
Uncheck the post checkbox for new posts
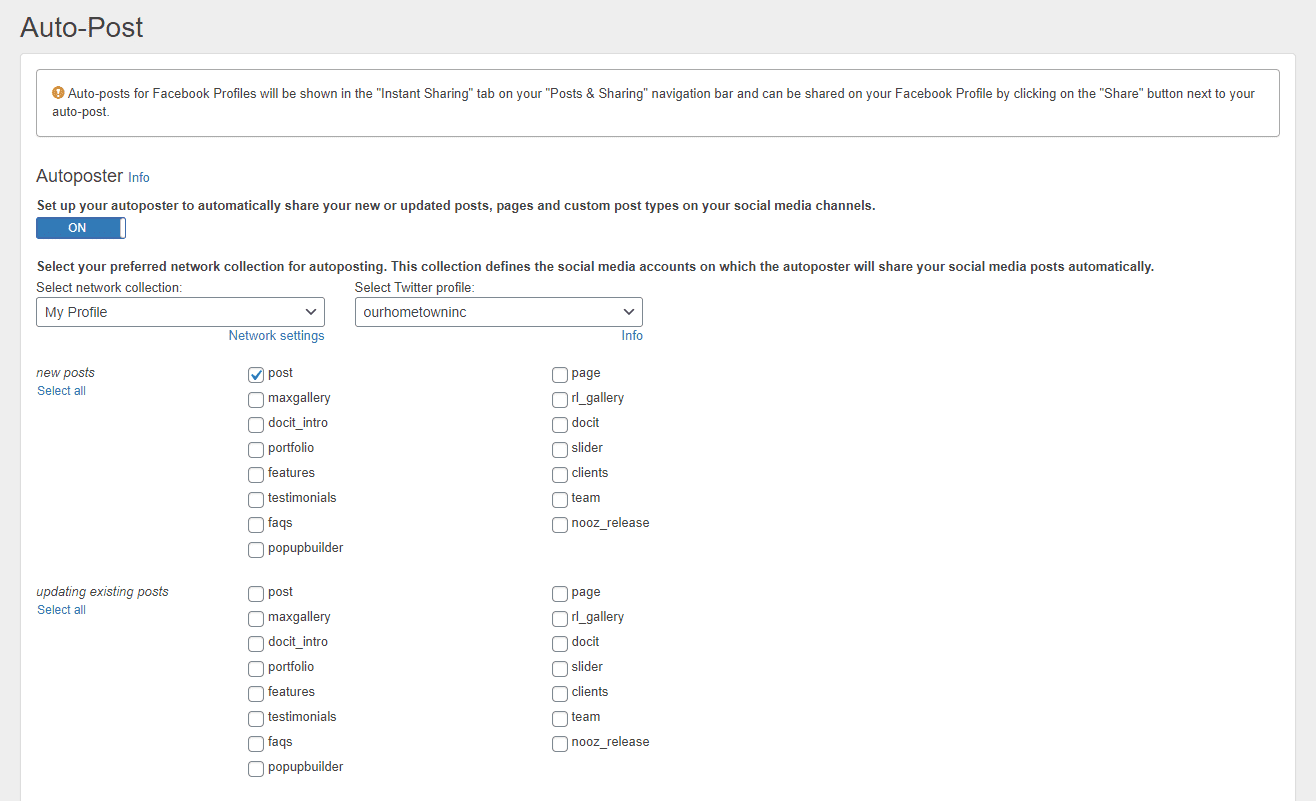[x=256, y=375]
